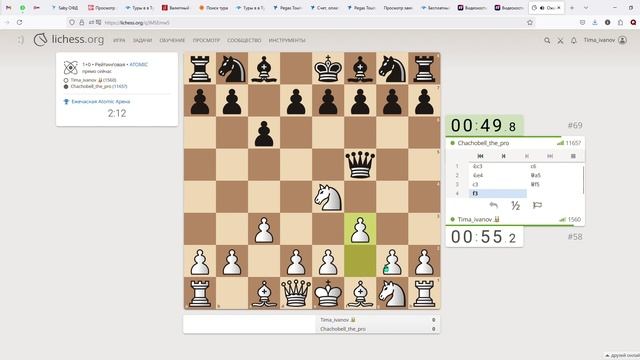Viewport: 640px width, 360px height.
Task: Click the tournament trophy icon
Action: click(66, 102)
